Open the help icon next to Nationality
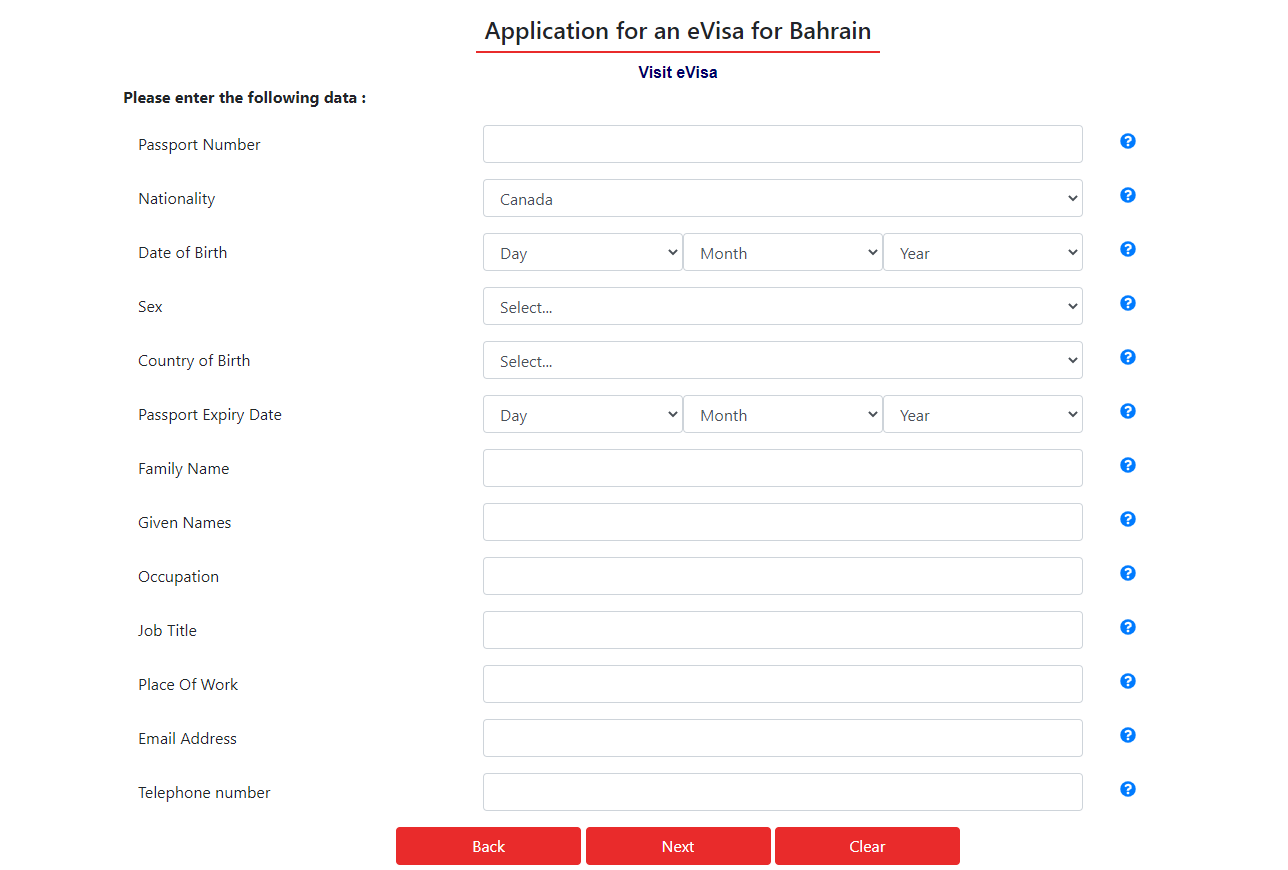 [x=1128, y=195]
